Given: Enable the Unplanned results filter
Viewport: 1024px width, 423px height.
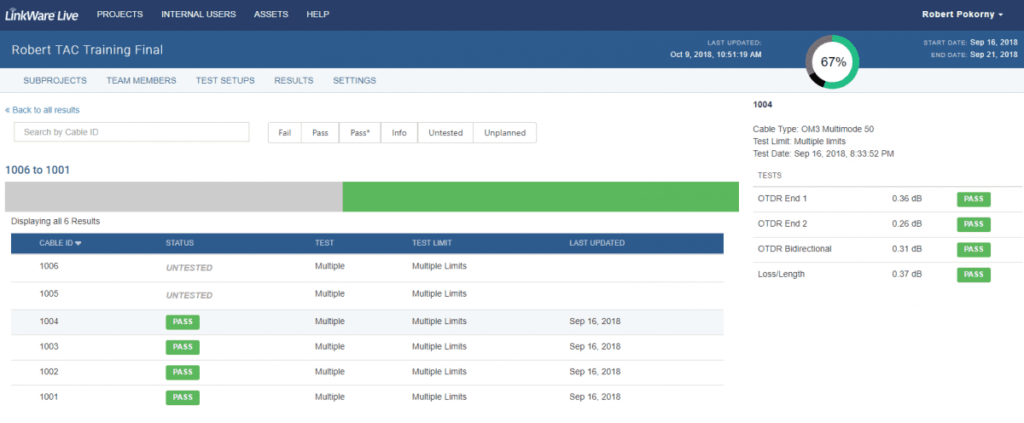Looking at the screenshot, I should (505, 133).
